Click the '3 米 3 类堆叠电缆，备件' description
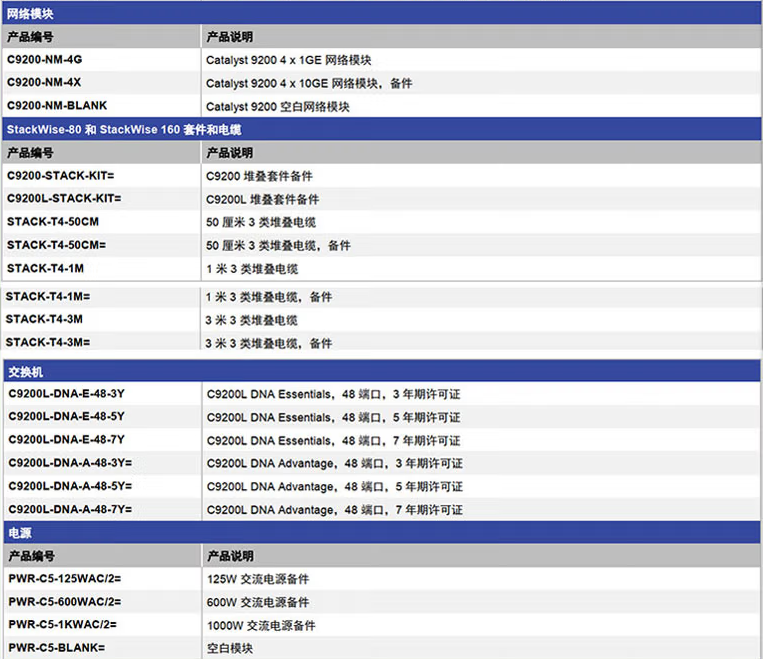The image size is (763, 659). [269, 344]
